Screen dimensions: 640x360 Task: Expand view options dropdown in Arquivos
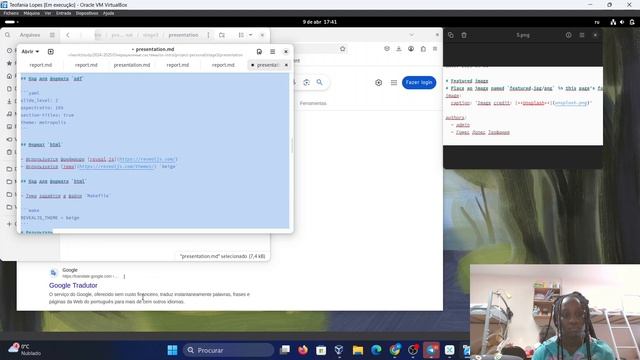[x=251, y=35]
